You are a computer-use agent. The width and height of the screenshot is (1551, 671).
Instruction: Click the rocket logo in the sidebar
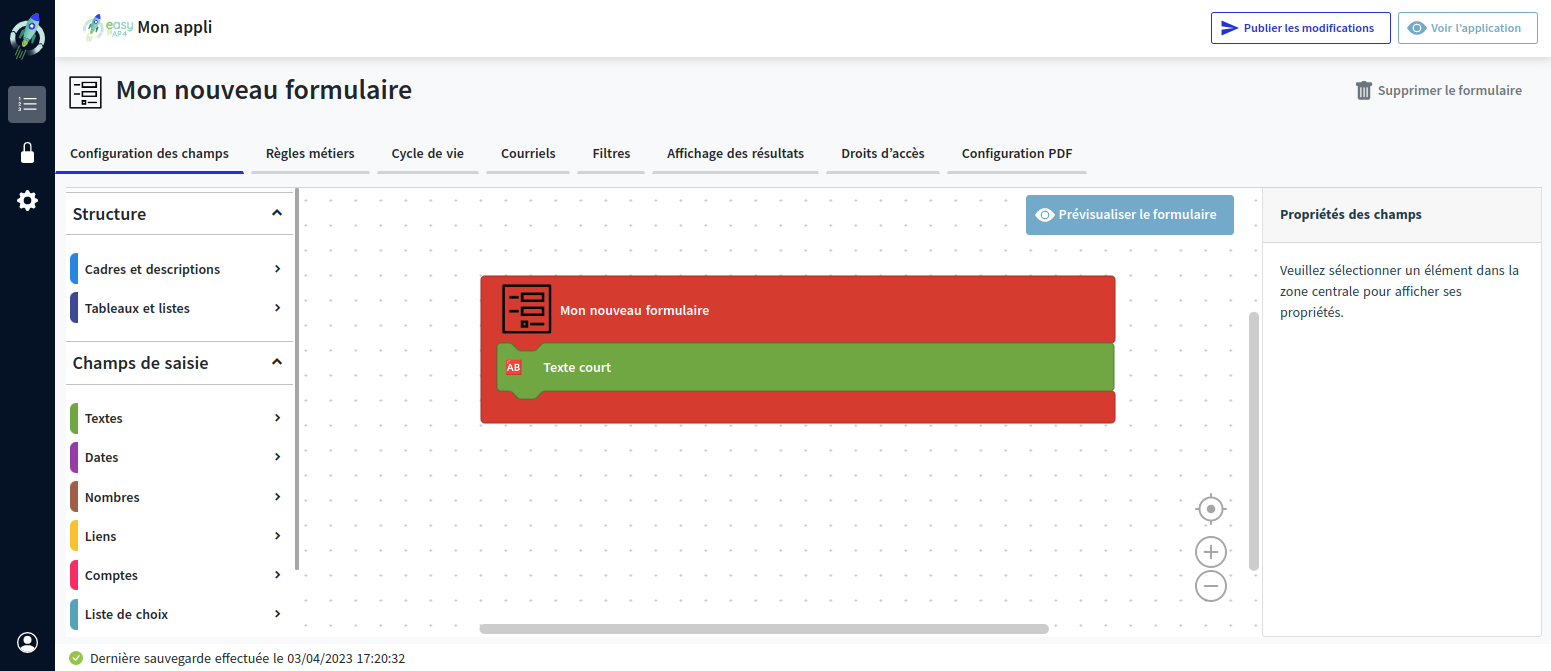27,36
